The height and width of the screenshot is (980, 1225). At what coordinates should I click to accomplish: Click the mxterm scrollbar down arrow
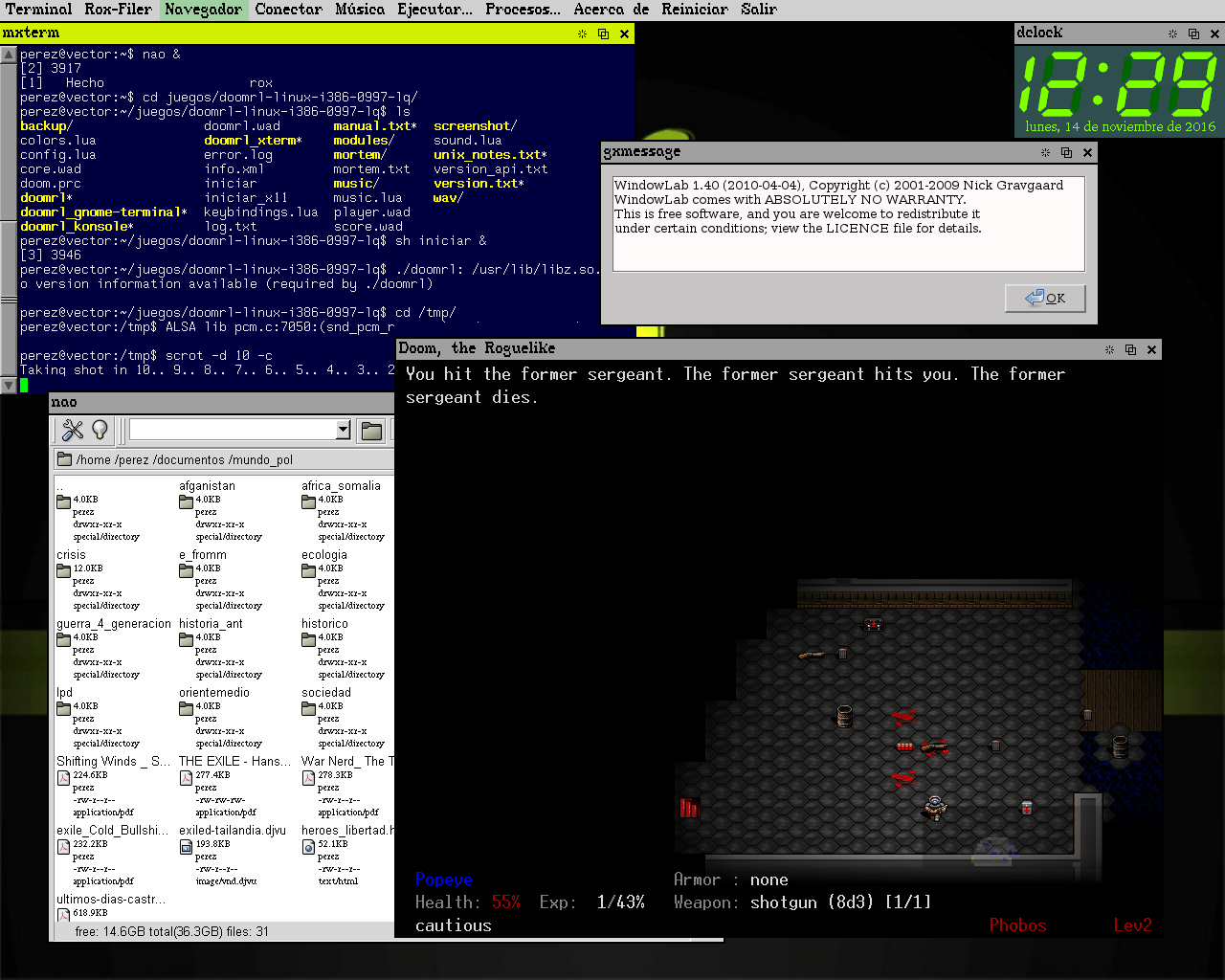(9, 386)
